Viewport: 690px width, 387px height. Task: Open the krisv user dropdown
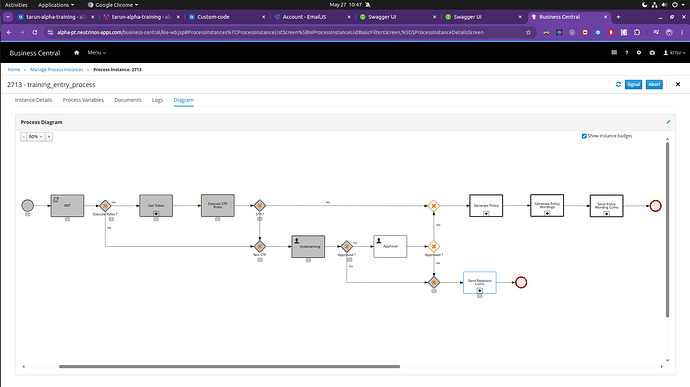pos(674,53)
